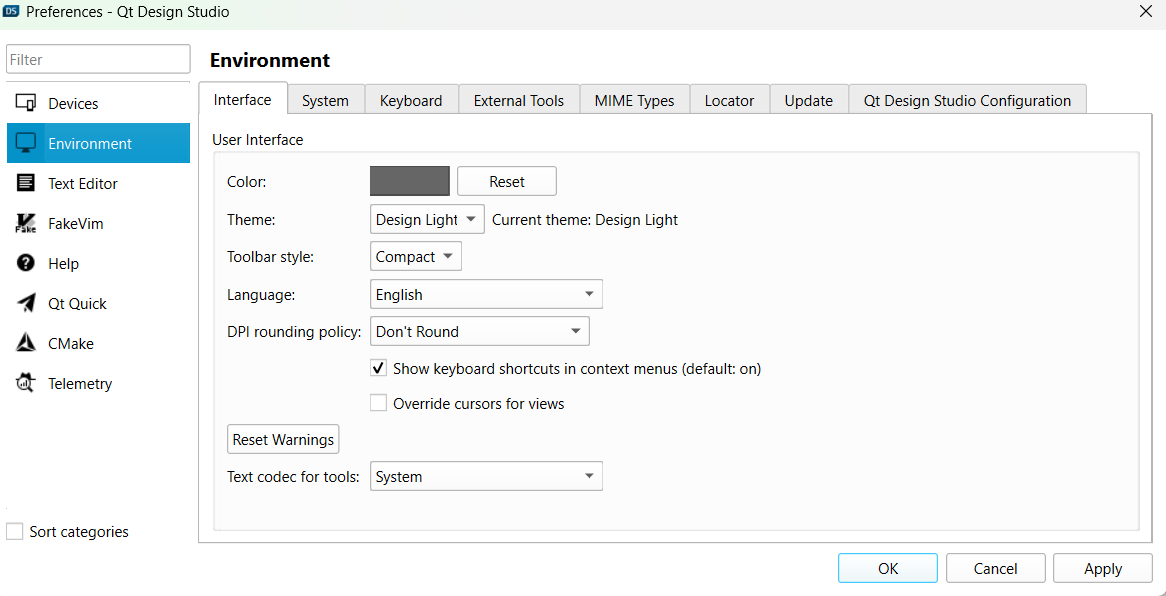Open the FakeVim category icon
1166x596 pixels.
point(26,223)
